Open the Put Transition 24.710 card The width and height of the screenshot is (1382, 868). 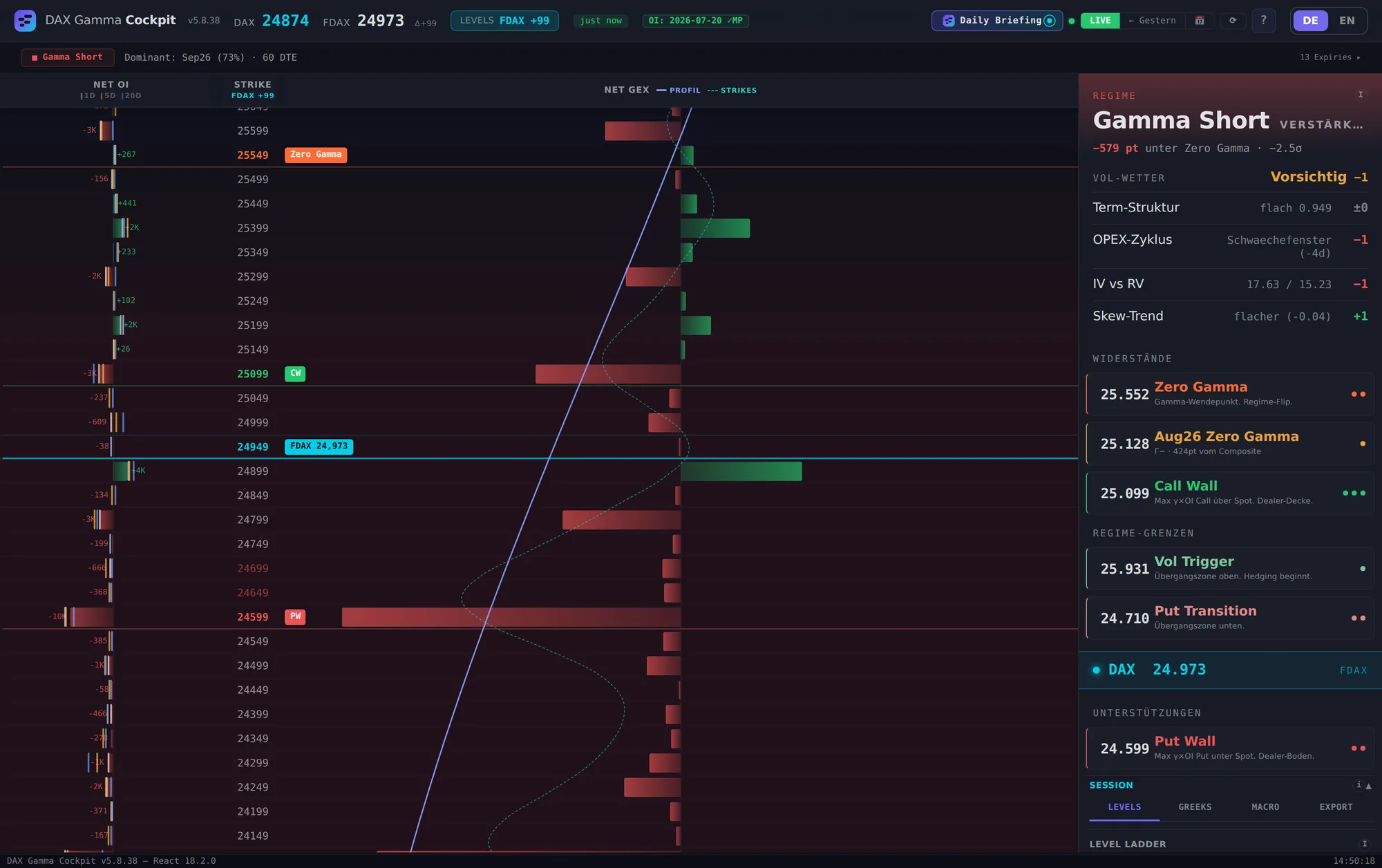pyautogui.click(x=1230, y=618)
